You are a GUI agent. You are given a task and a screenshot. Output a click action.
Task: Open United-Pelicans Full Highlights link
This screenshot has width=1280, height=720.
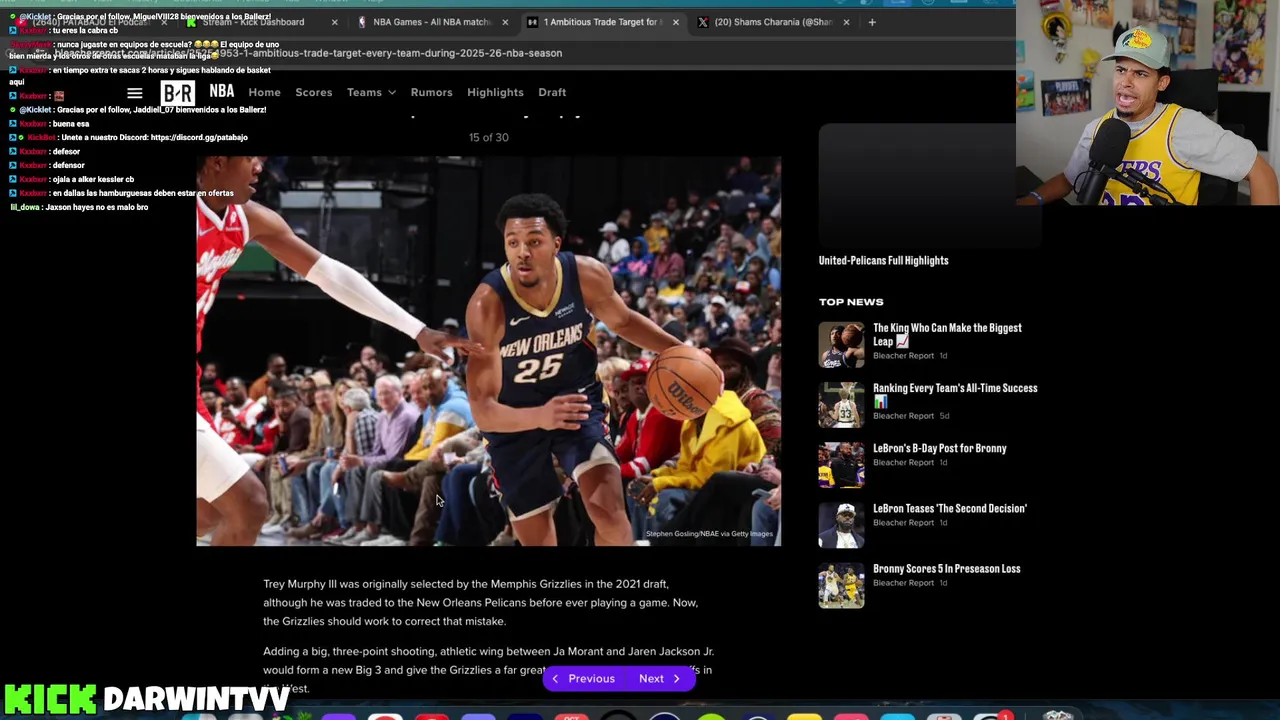pos(883,261)
